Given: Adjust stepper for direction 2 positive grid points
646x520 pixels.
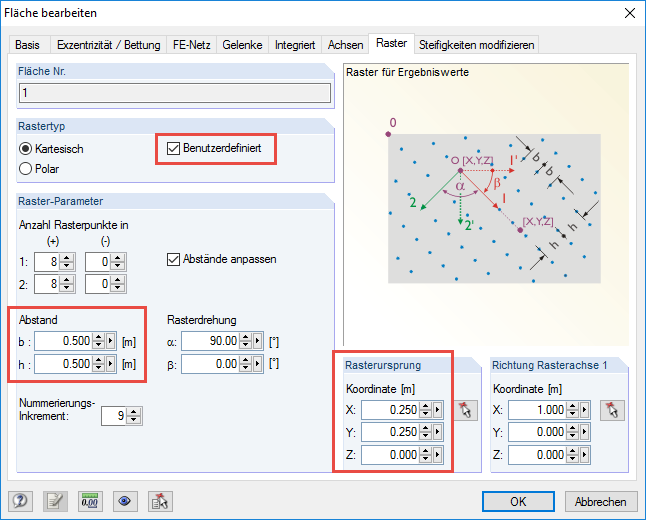Looking at the screenshot, I should pos(67,284).
